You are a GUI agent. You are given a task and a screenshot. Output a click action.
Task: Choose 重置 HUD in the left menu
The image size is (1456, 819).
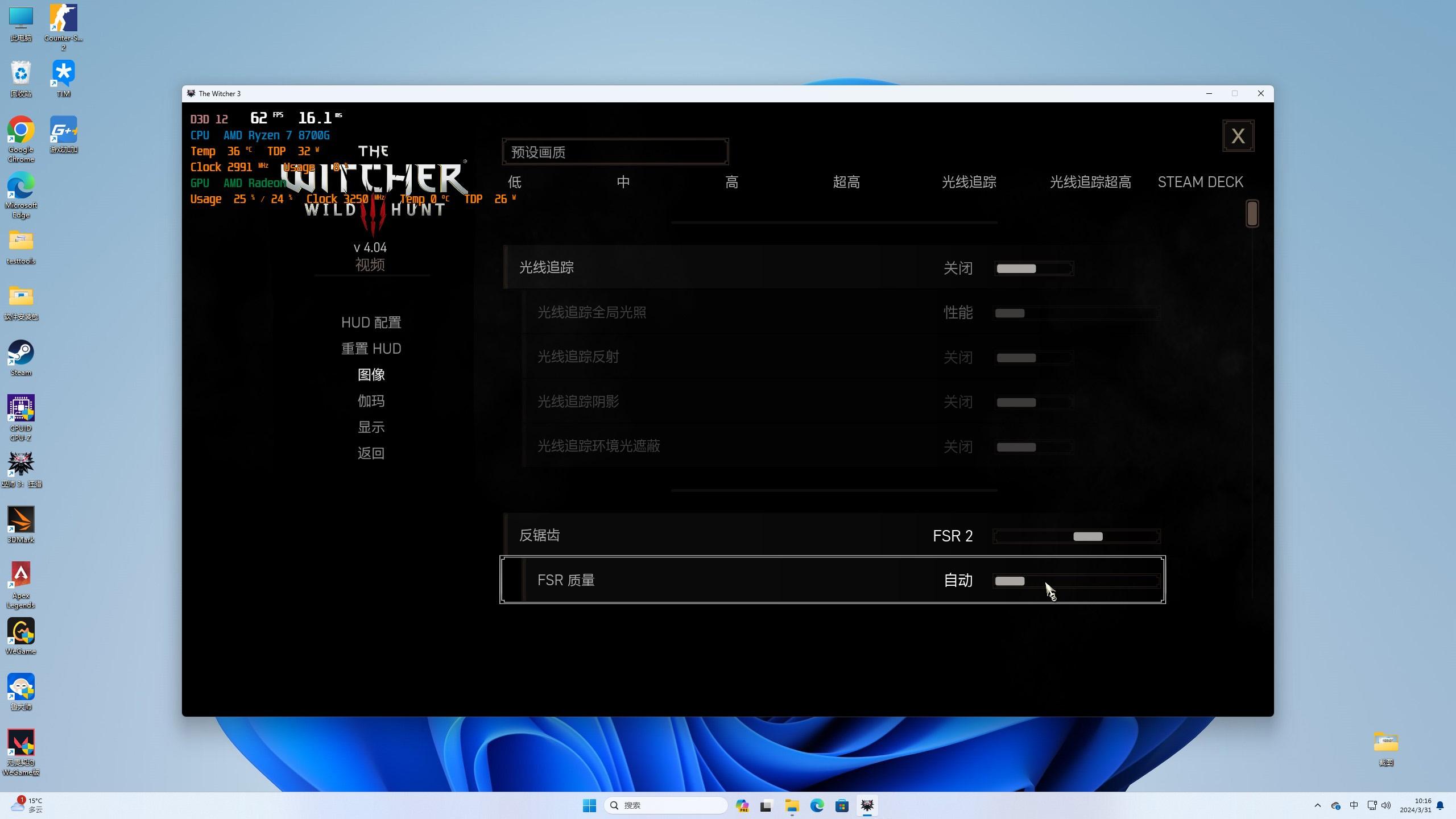371,349
